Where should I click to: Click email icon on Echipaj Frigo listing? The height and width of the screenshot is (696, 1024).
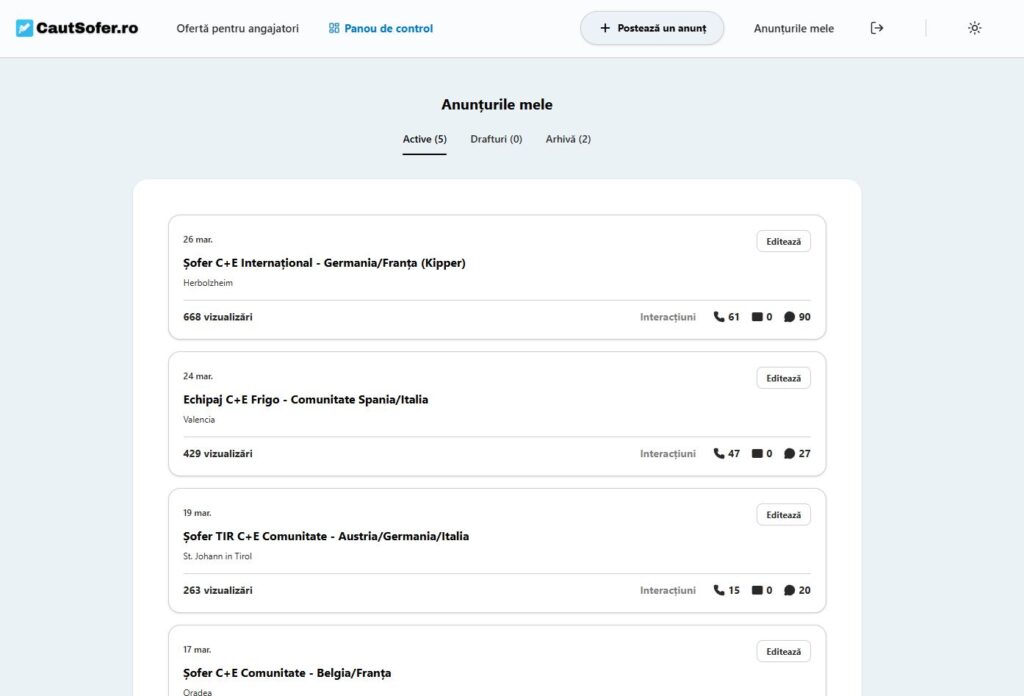tap(757, 454)
